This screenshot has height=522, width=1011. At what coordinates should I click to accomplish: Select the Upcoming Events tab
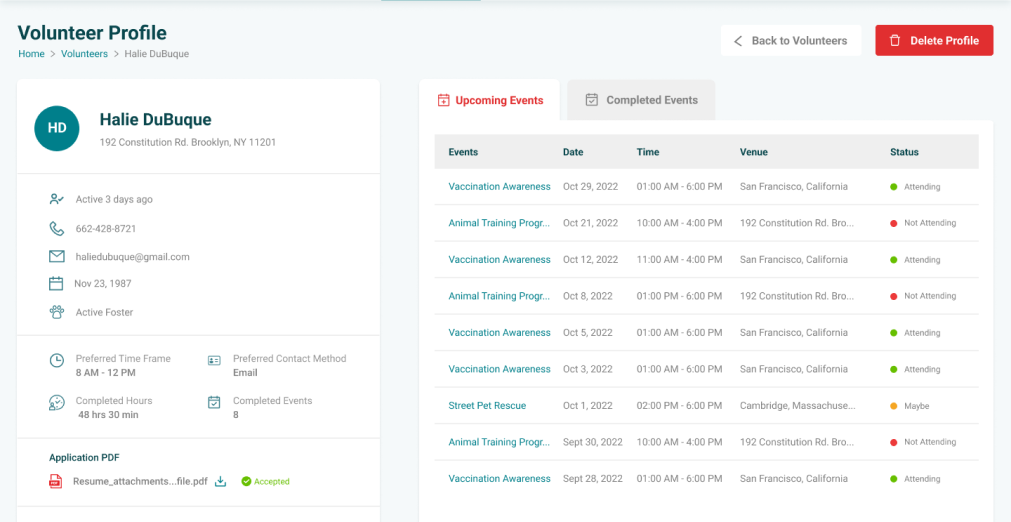coord(490,100)
